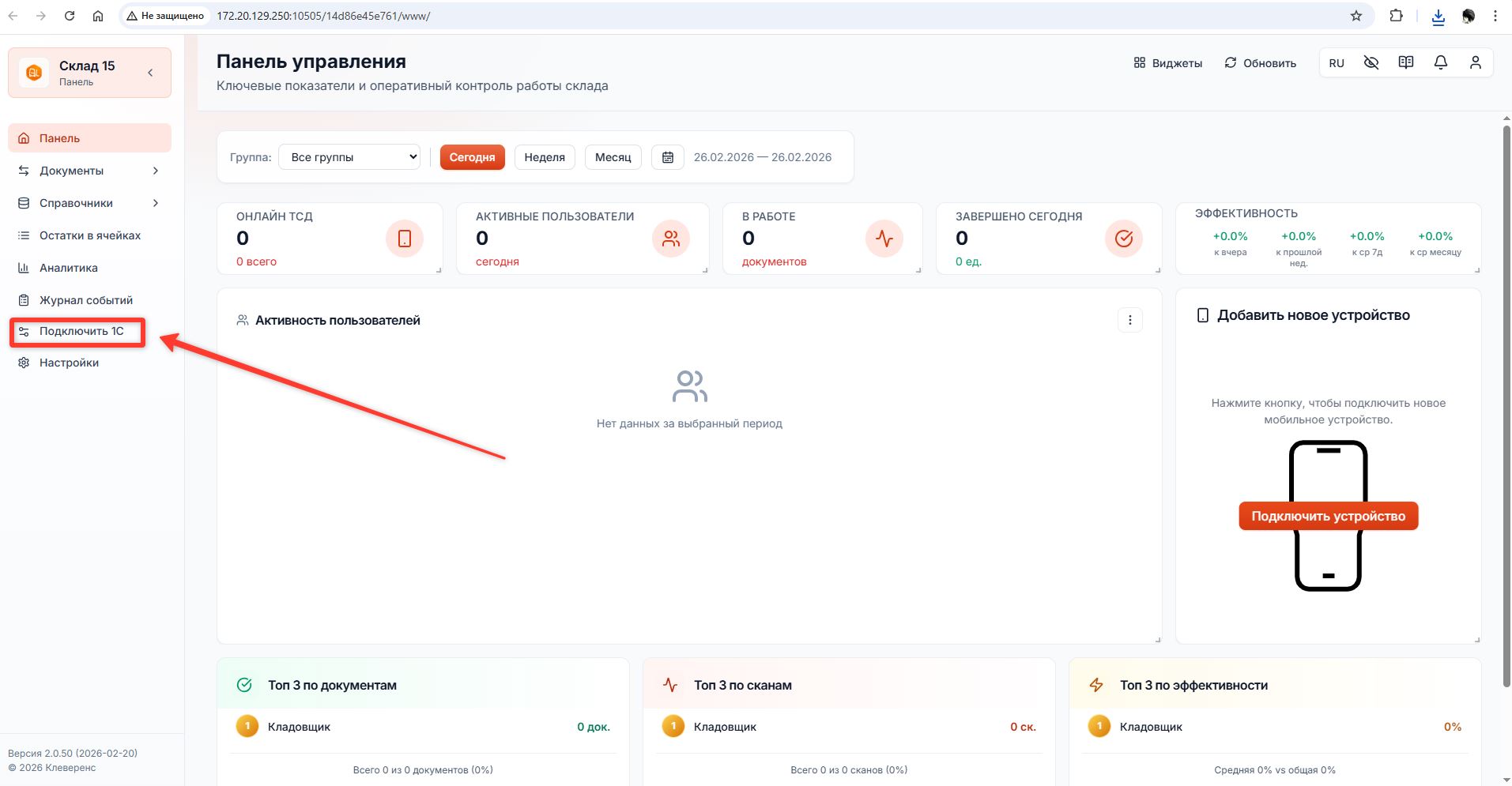1512x786 pixels.
Task: Open Аналитика in the sidebar
Action: [89, 268]
